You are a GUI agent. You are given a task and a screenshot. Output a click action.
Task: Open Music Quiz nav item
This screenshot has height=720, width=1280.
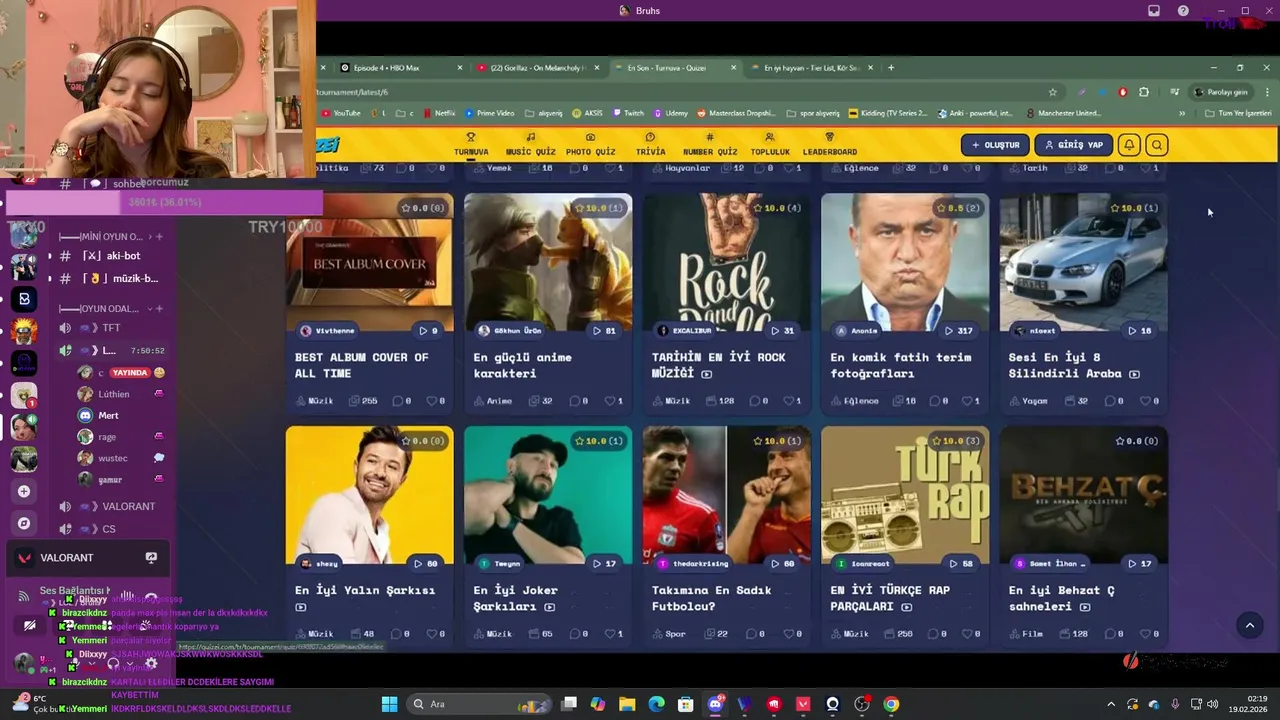(x=530, y=144)
